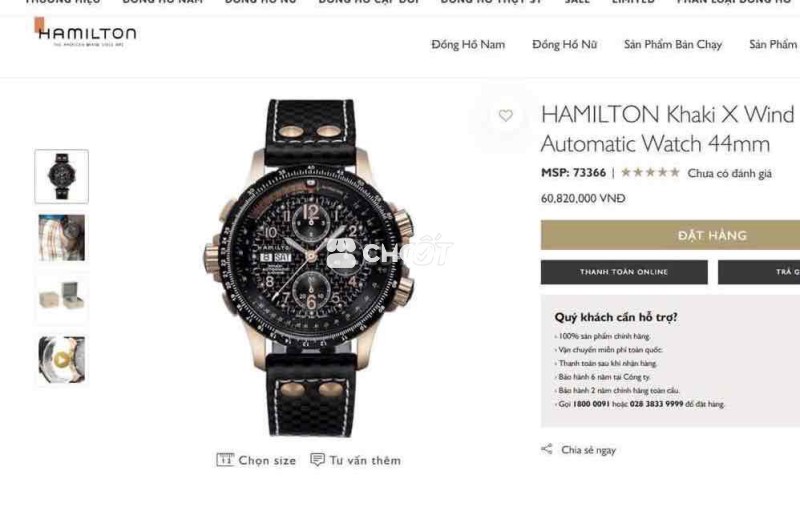800x507 pixels.
Task: Click the main watch product image
Action: (x=311, y=268)
